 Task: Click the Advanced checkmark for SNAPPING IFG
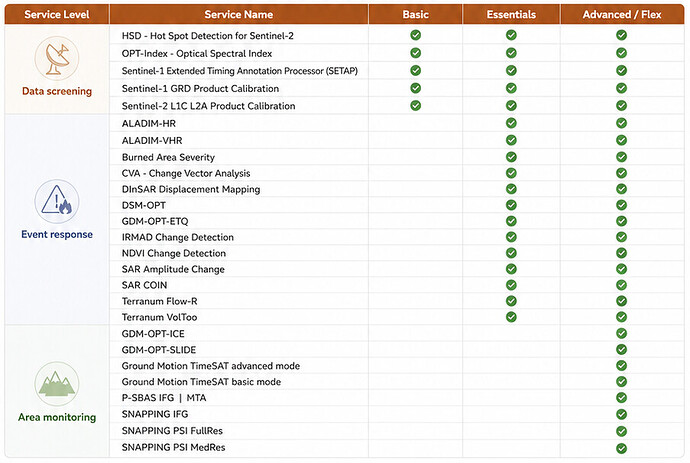pyautogui.click(x=621, y=414)
